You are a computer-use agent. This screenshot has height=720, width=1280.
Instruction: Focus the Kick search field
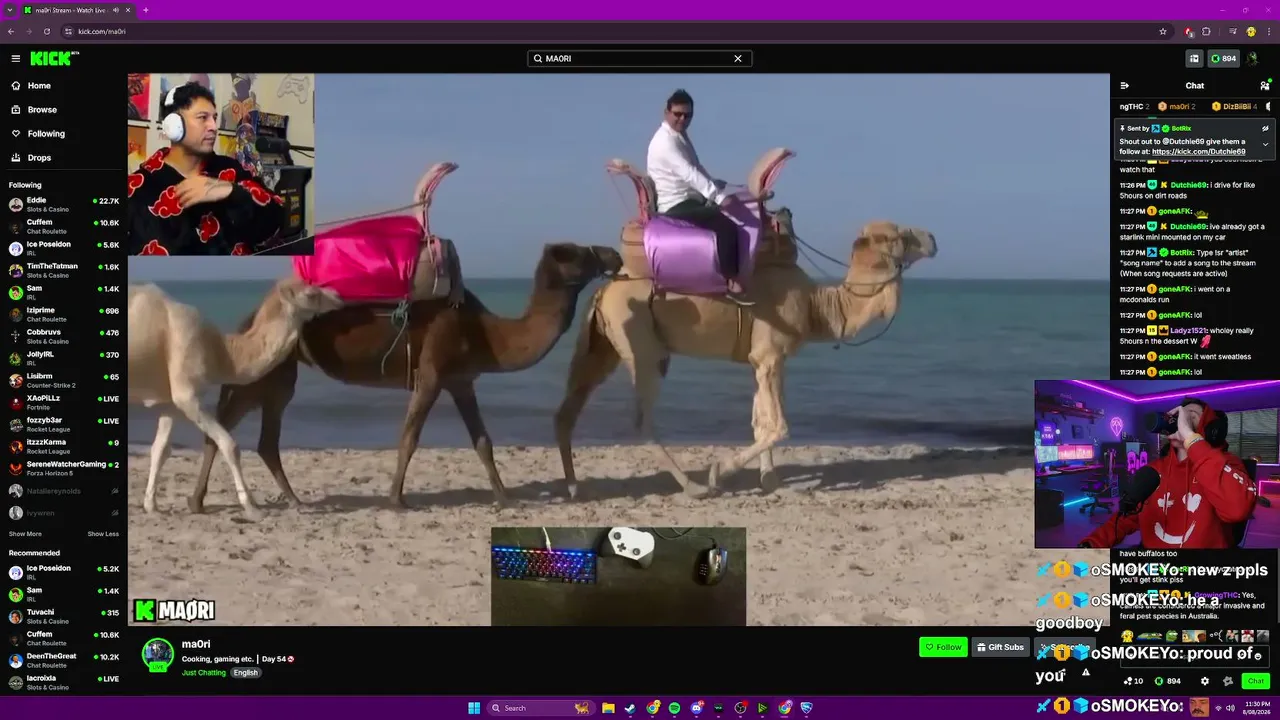click(639, 58)
